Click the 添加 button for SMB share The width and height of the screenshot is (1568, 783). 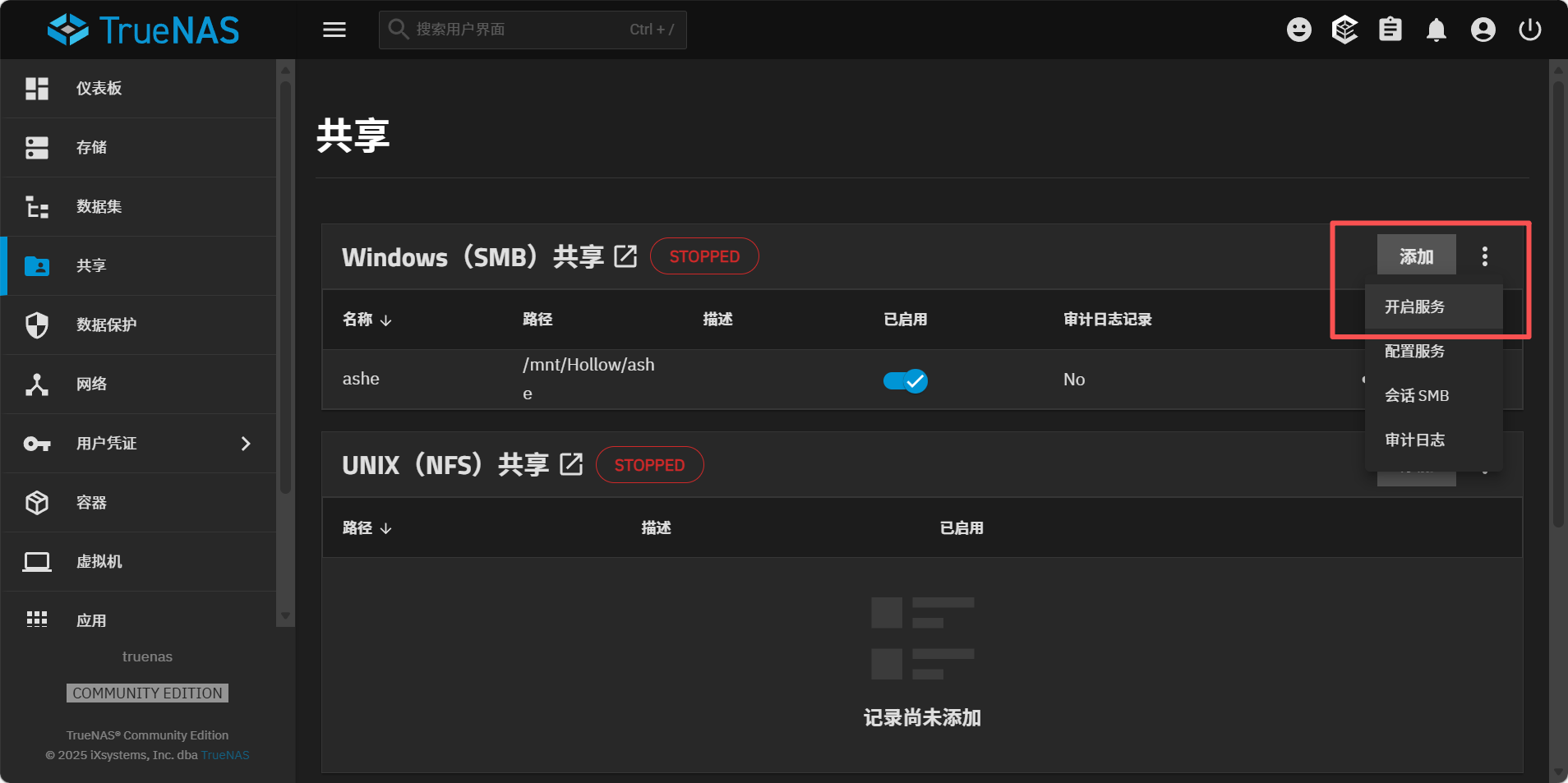pos(1416,256)
